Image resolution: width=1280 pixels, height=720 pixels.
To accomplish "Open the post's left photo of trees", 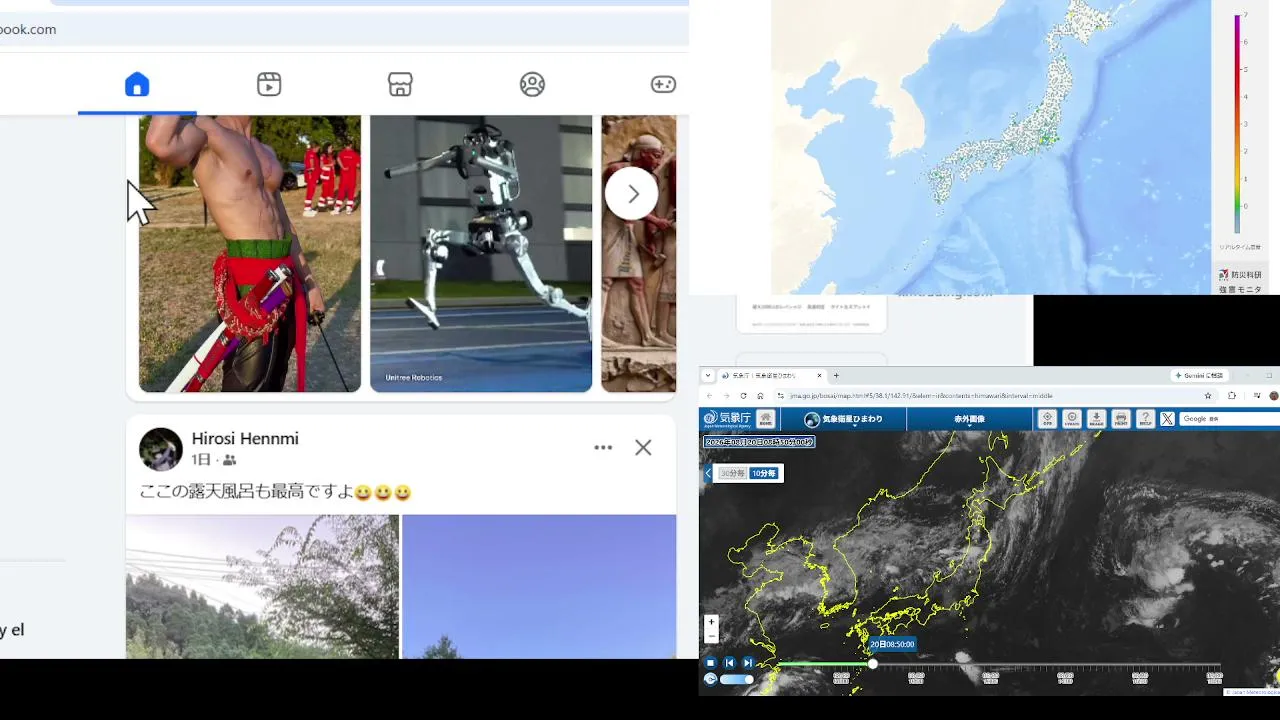I will (x=262, y=587).
